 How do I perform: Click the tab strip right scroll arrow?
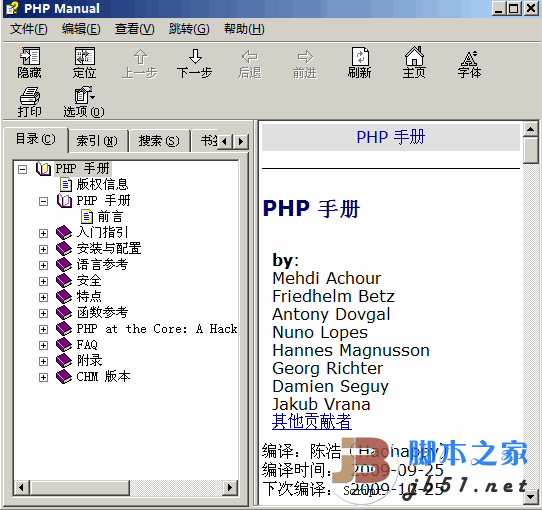tap(241, 141)
